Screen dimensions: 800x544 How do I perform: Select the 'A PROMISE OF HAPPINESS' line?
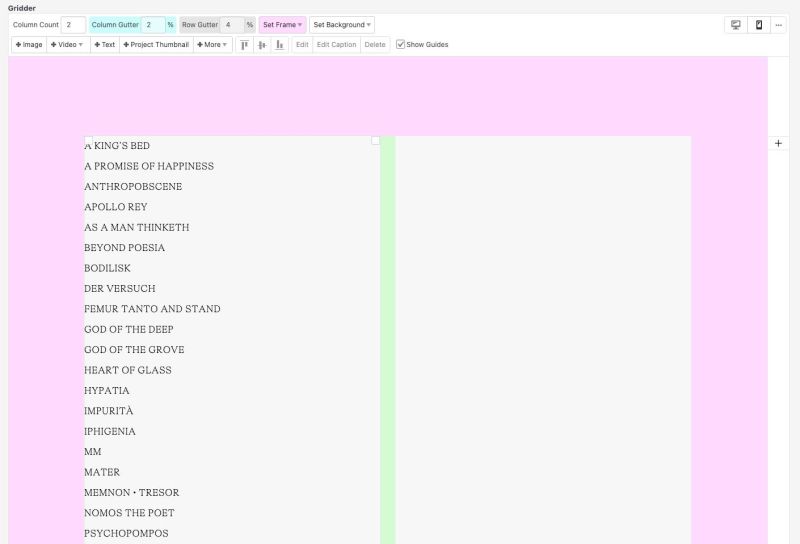pyautogui.click(x=149, y=166)
